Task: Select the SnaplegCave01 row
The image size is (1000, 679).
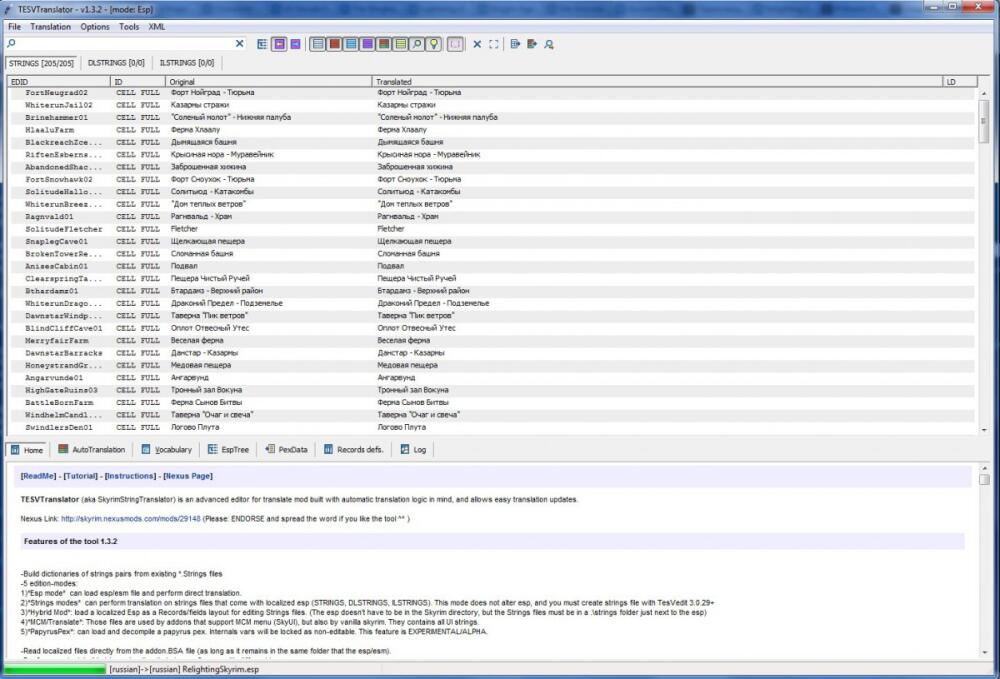Action: (491, 242)
